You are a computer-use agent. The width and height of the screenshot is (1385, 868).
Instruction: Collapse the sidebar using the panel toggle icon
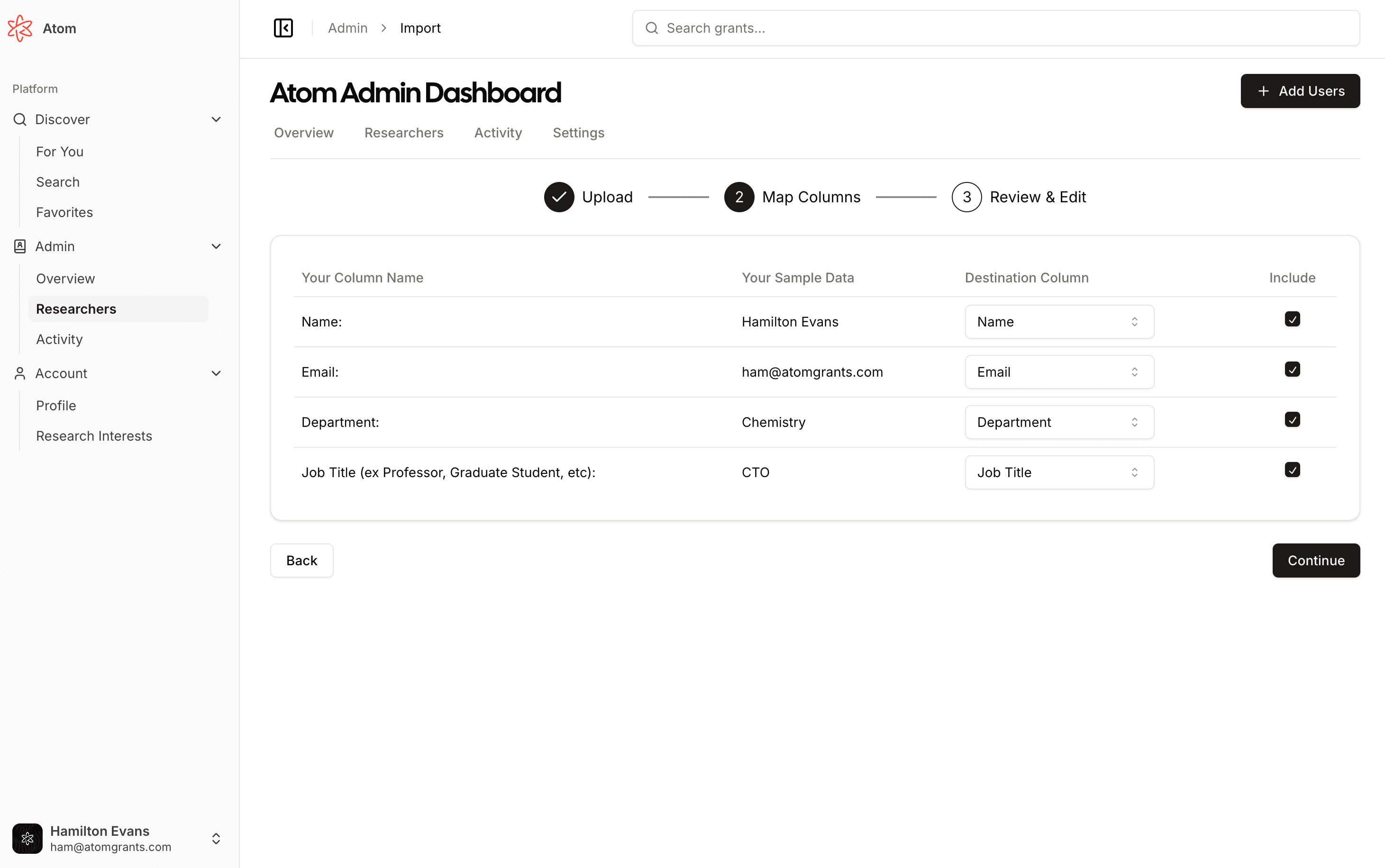283,28
